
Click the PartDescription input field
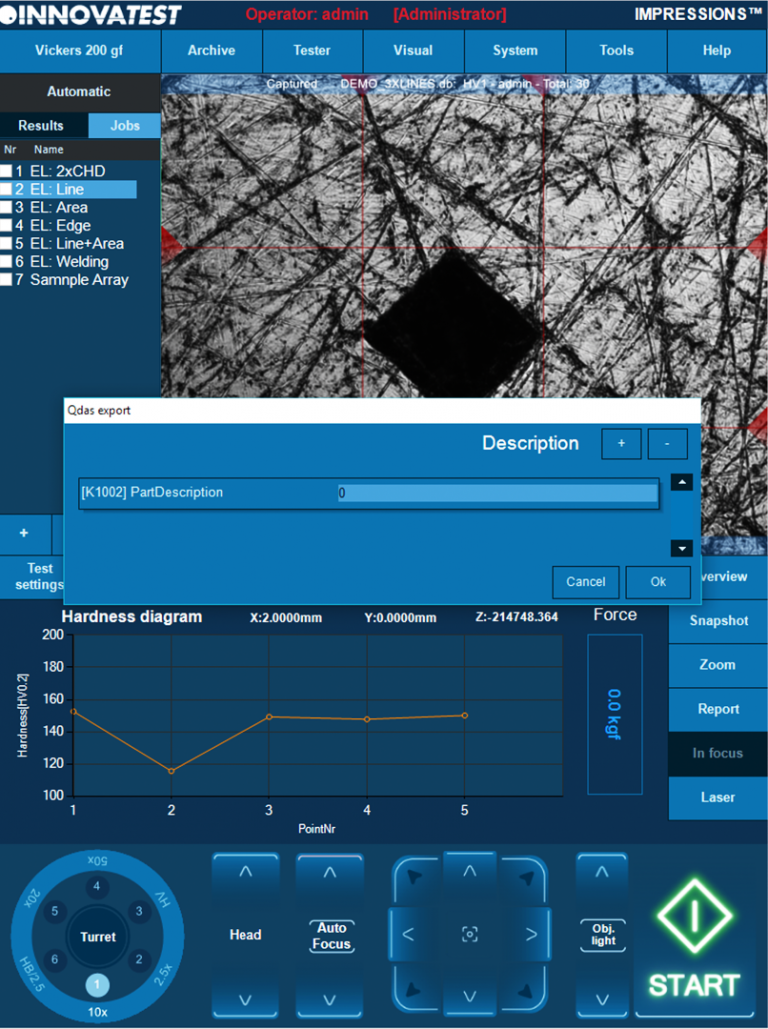498,493
